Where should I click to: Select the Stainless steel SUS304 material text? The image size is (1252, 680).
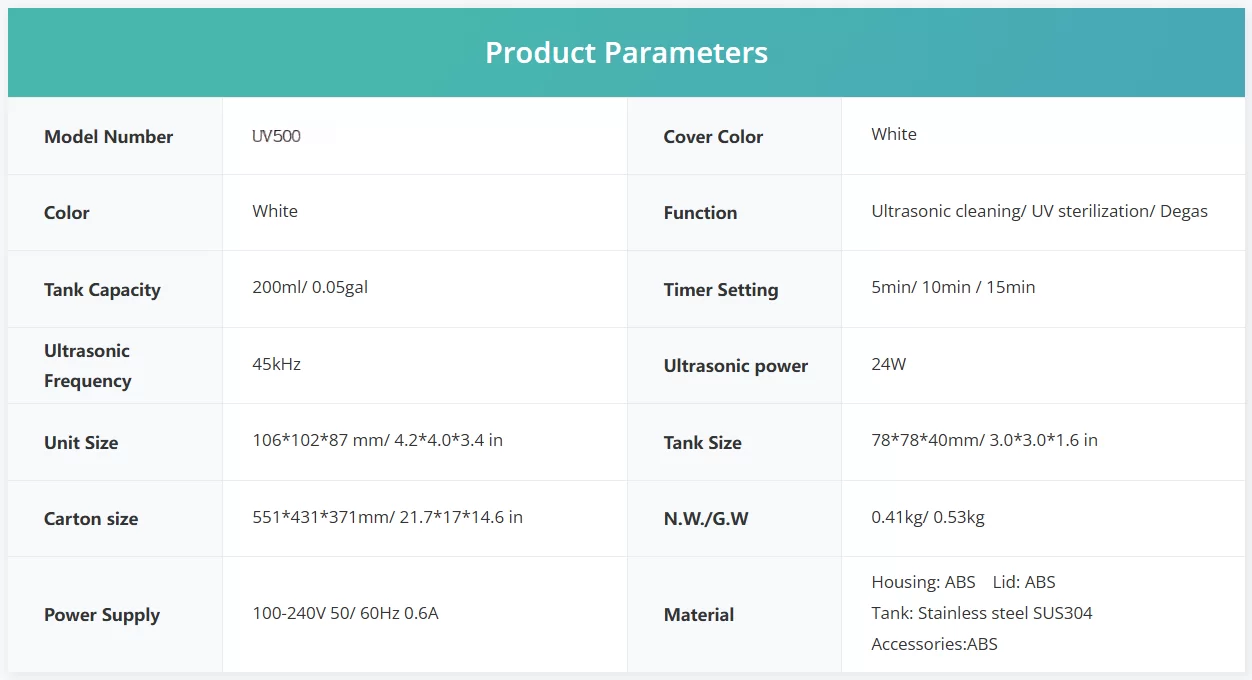point(981,613)
